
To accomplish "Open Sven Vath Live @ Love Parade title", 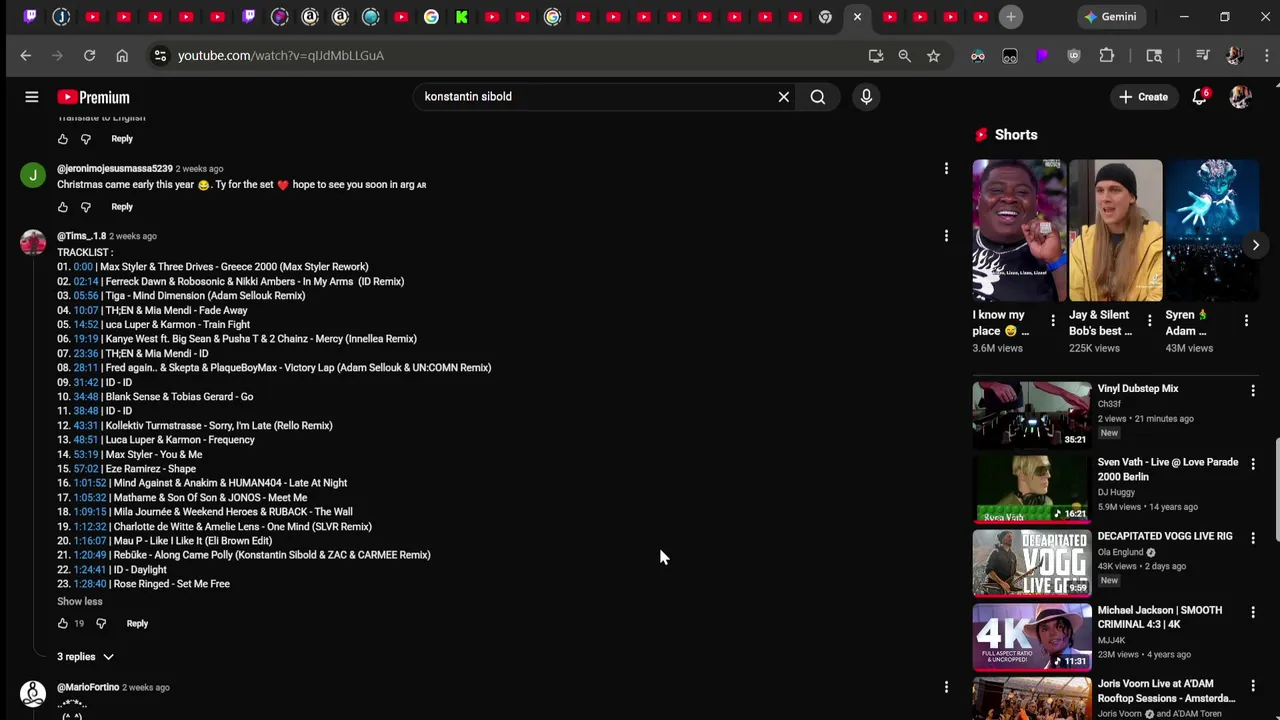I will pyautogui.click(x=1167, y=470).
